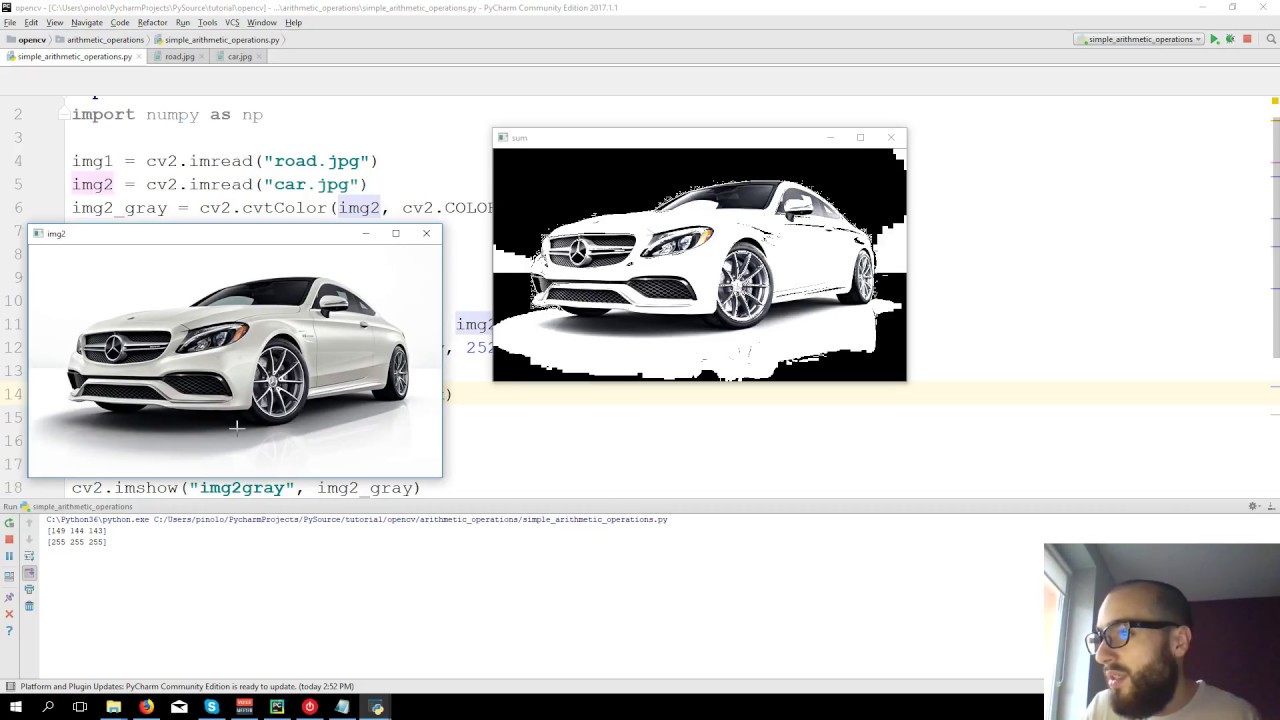Open Firefox from taskbar

146,707
